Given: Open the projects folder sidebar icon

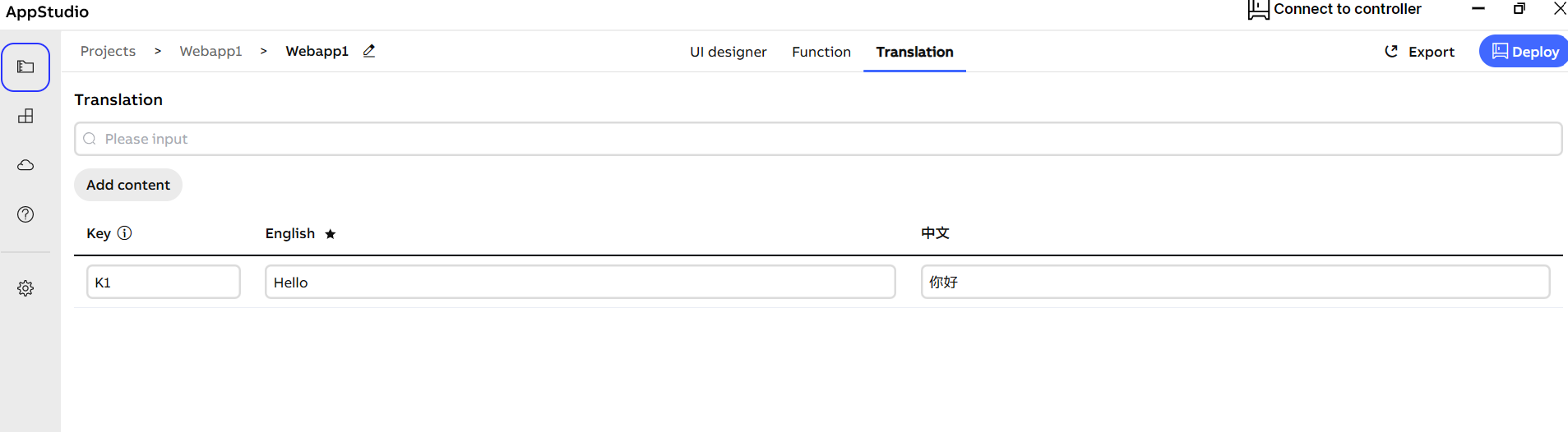Looking at the screenshot, I should coord(25,67).
